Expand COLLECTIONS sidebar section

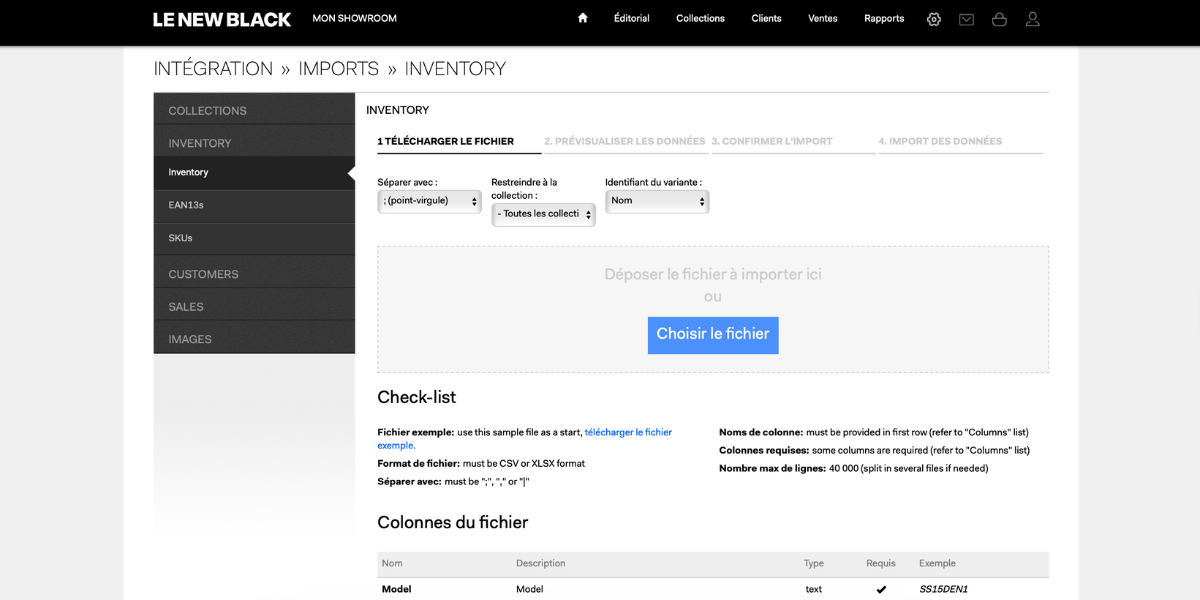click(x=254, y=110)
